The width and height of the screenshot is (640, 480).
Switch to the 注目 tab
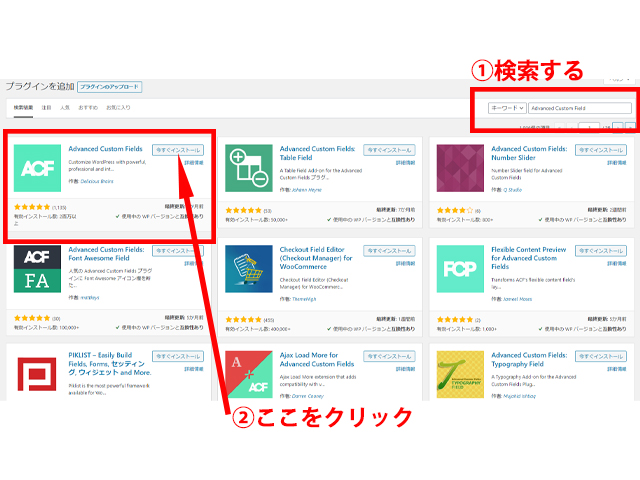point(47,108)
